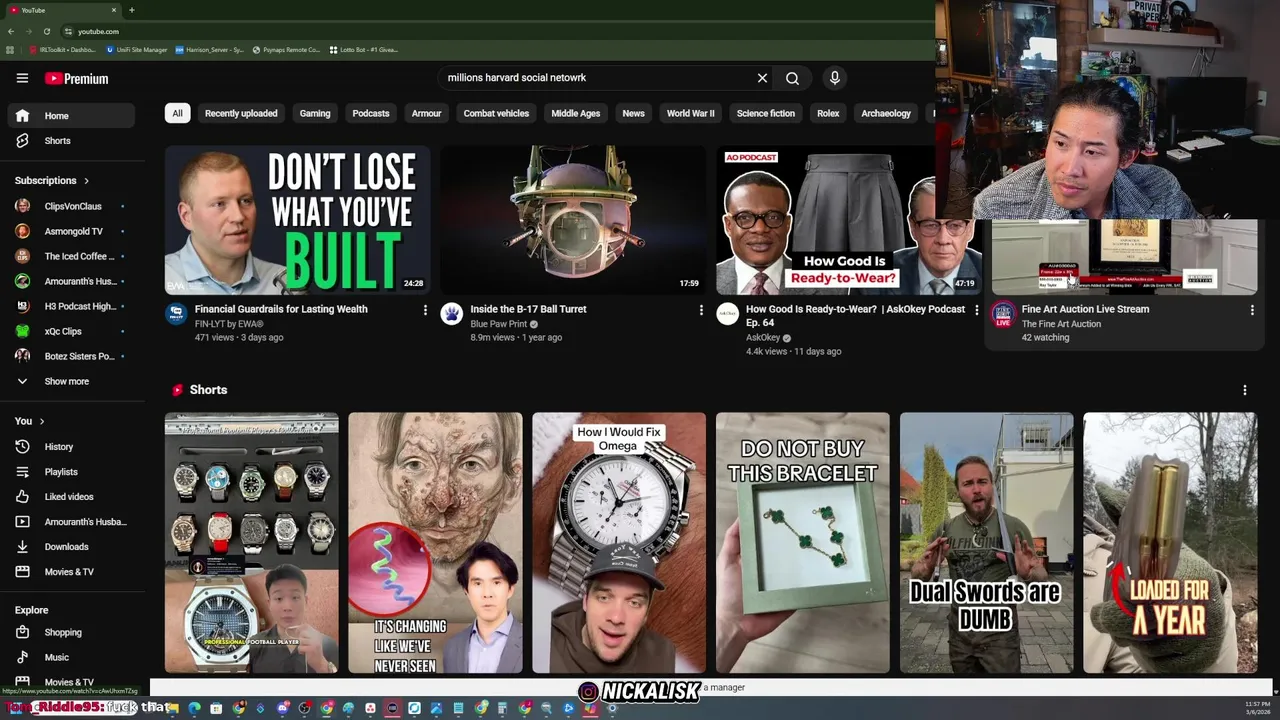The image size is (1280, 720).
Task: Open Downloads in the sidebar
Action: coord(71,547)
